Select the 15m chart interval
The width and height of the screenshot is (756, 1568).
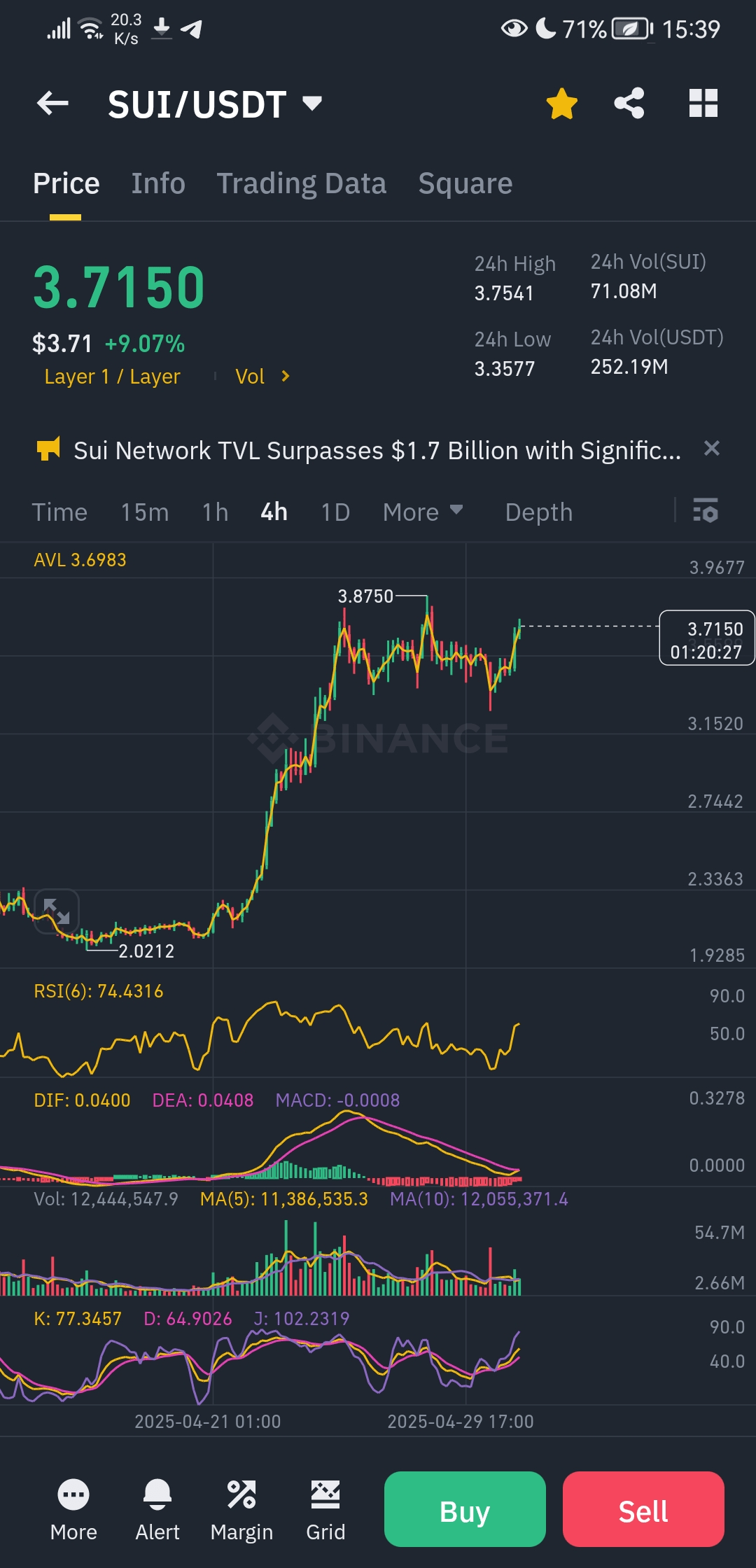144,512
